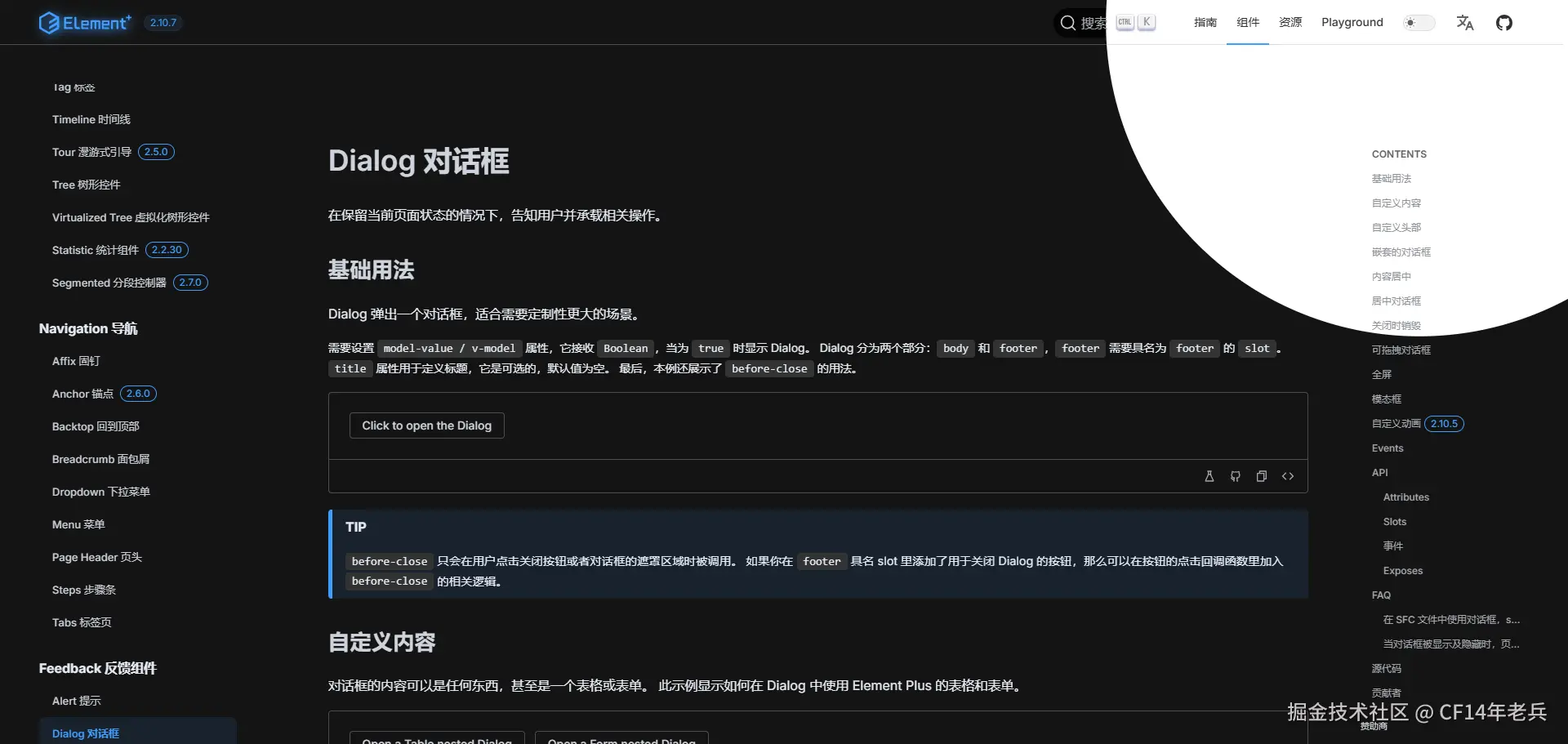Toggle the dark/light theme switch
This screenshot has height=744, width=1568.
(1419, 23)
